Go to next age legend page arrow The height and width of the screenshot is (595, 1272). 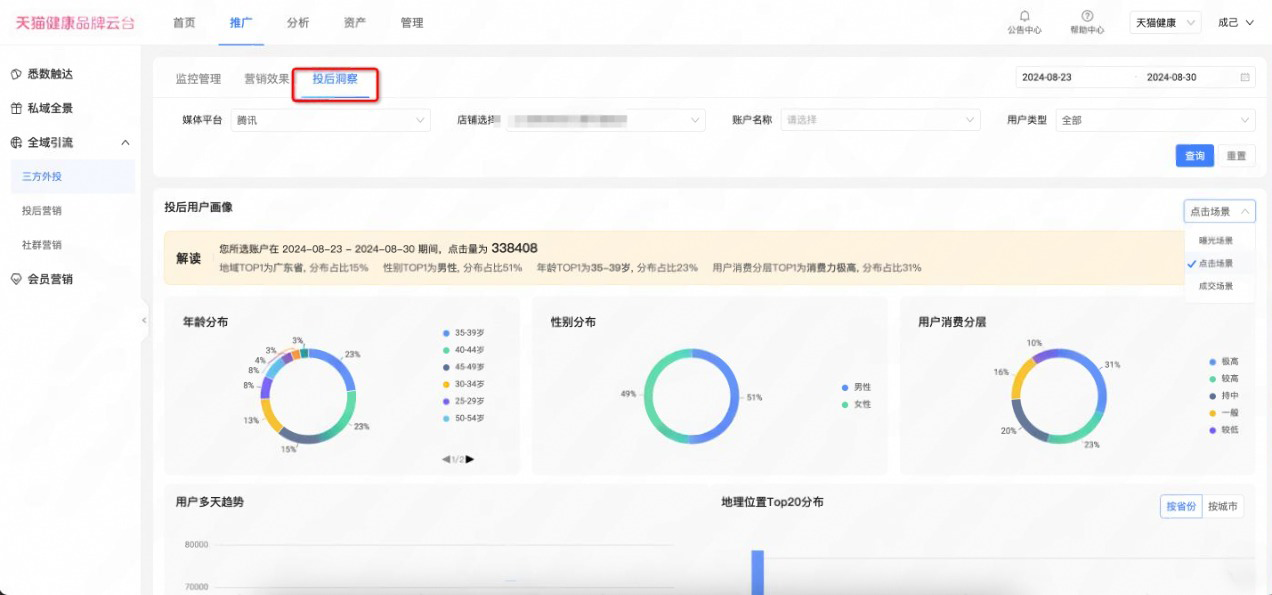click(470, 459)
